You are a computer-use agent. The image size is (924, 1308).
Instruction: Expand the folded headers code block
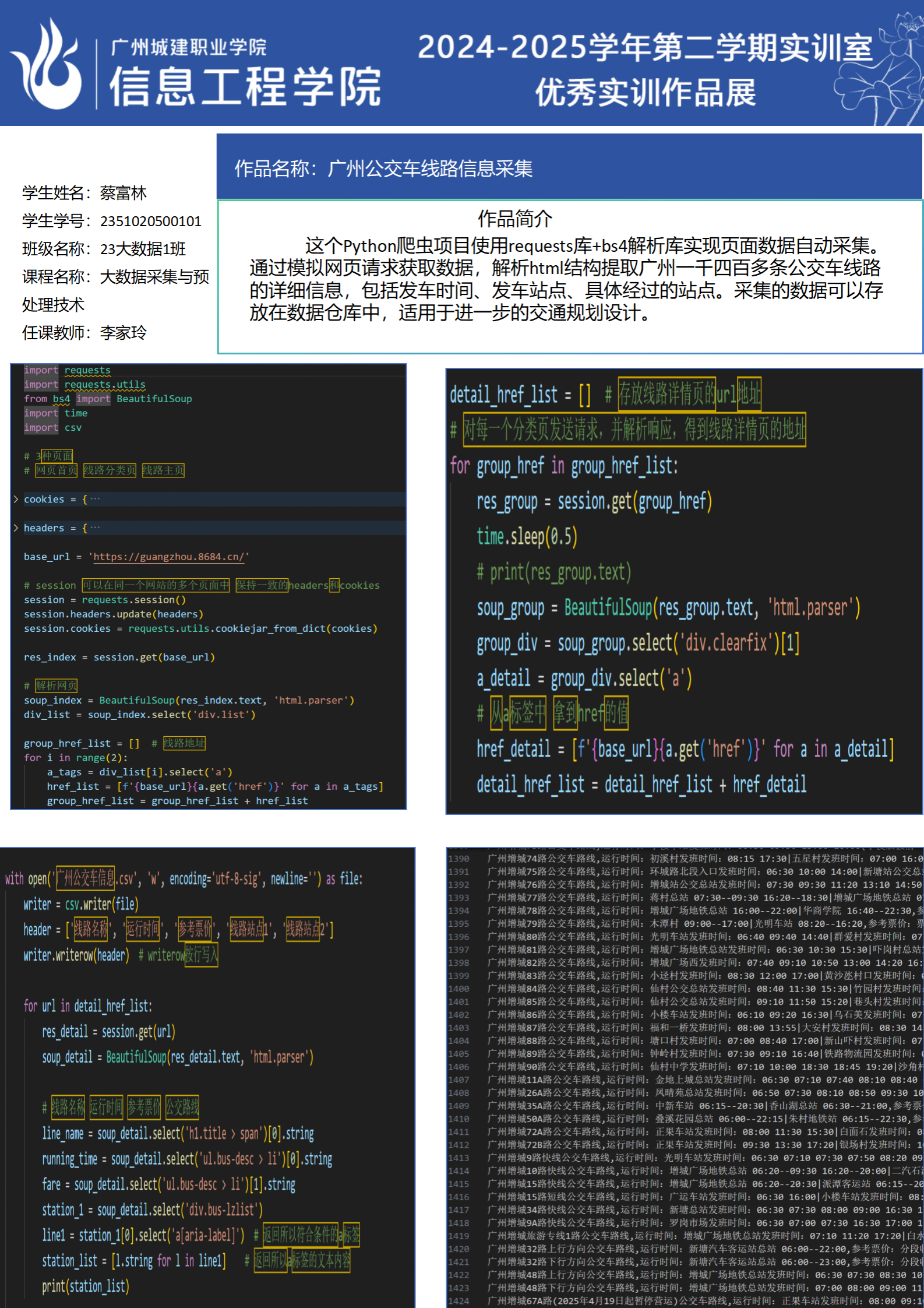point(16,528)
